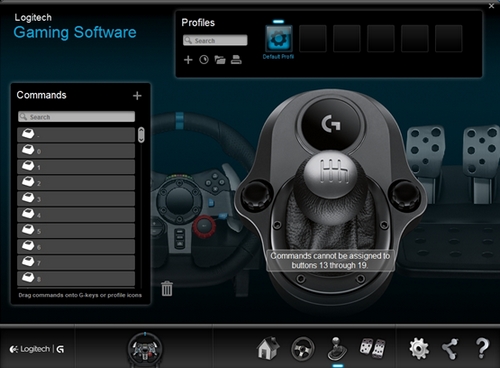Create a new profile with plus icon
This screenshot has height=368, width=500.
188,60
